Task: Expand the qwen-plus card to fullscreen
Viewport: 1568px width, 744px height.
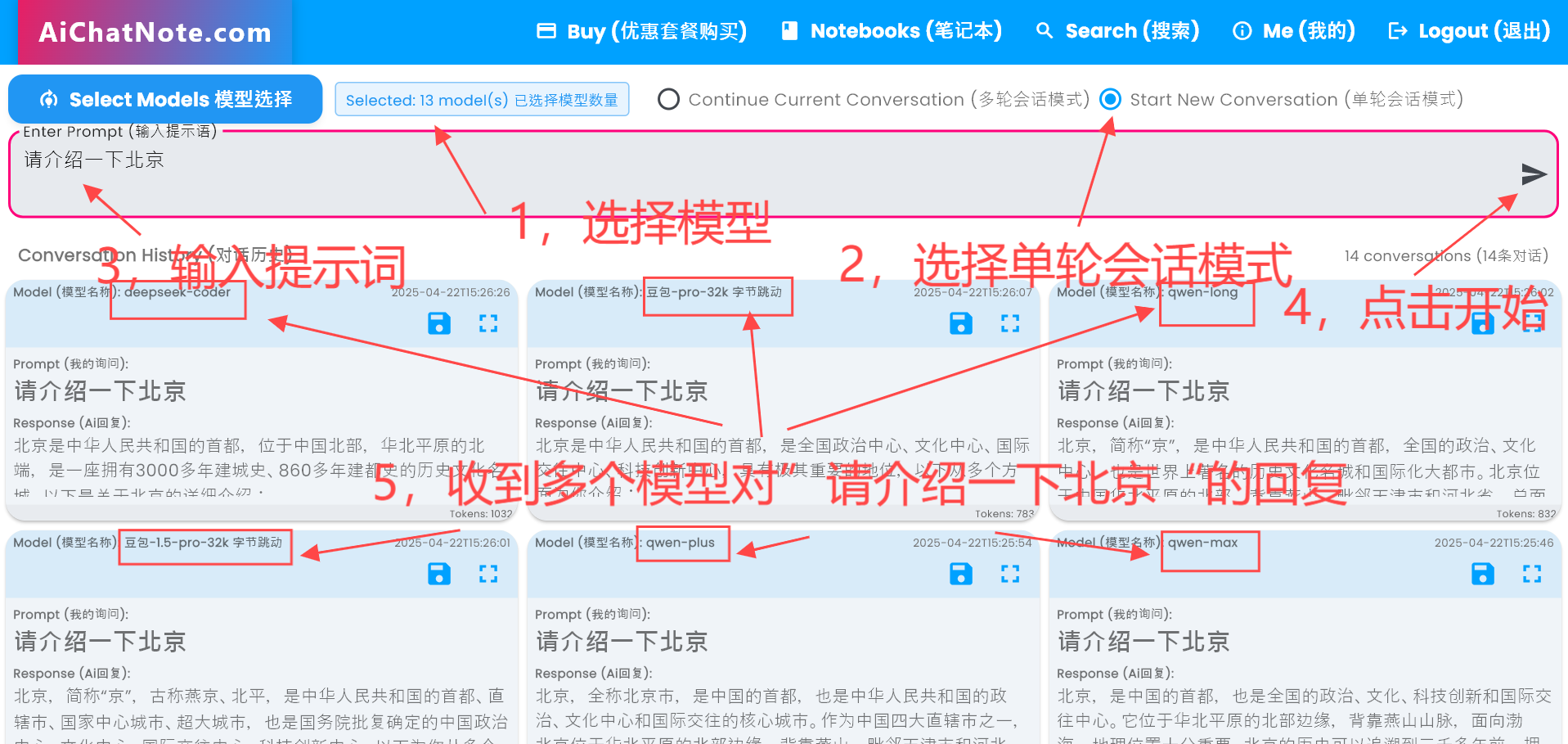Action: (x=1011, y=574)
